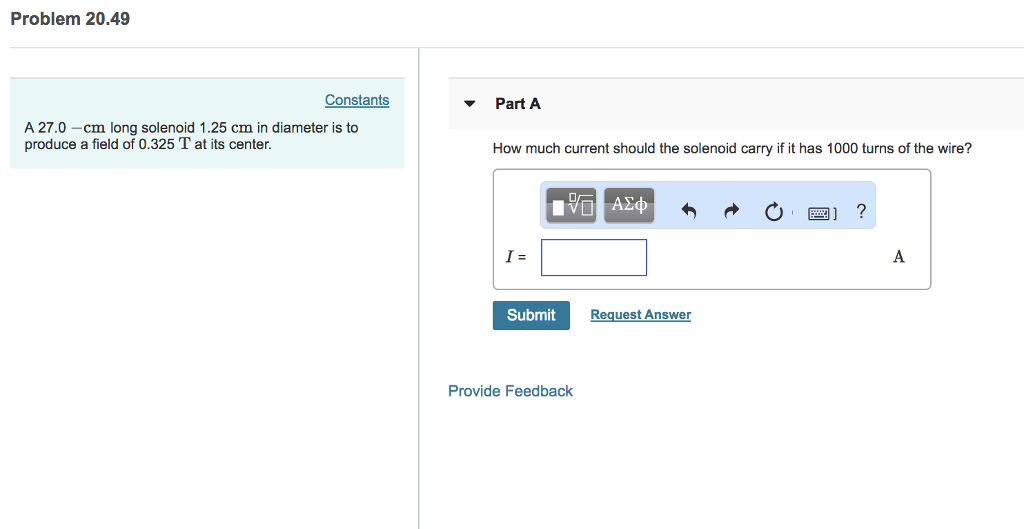
Task: Open the Constants link
Action: [x=357, y=100]
